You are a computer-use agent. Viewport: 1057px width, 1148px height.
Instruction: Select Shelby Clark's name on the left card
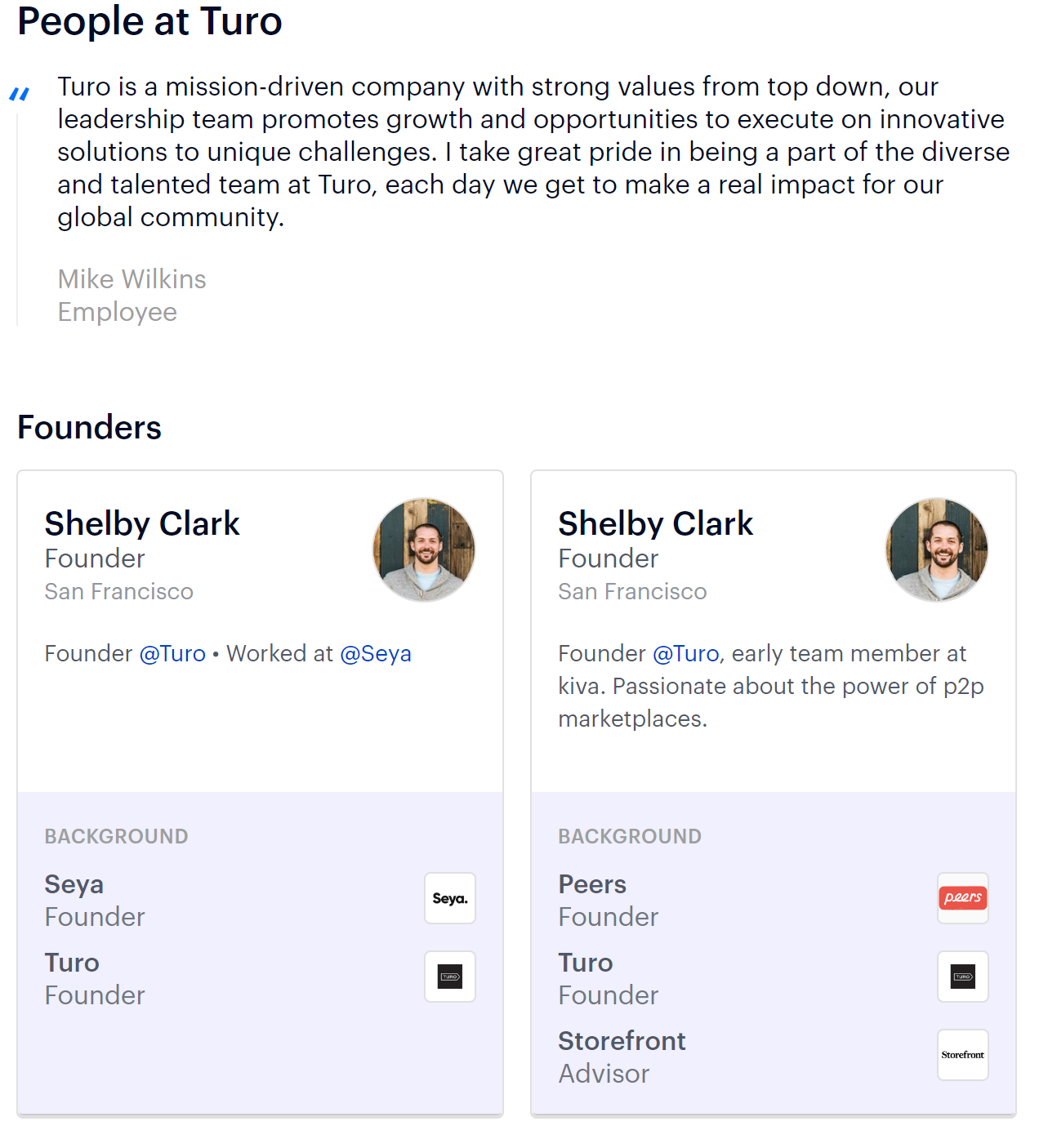click(142, 524)
